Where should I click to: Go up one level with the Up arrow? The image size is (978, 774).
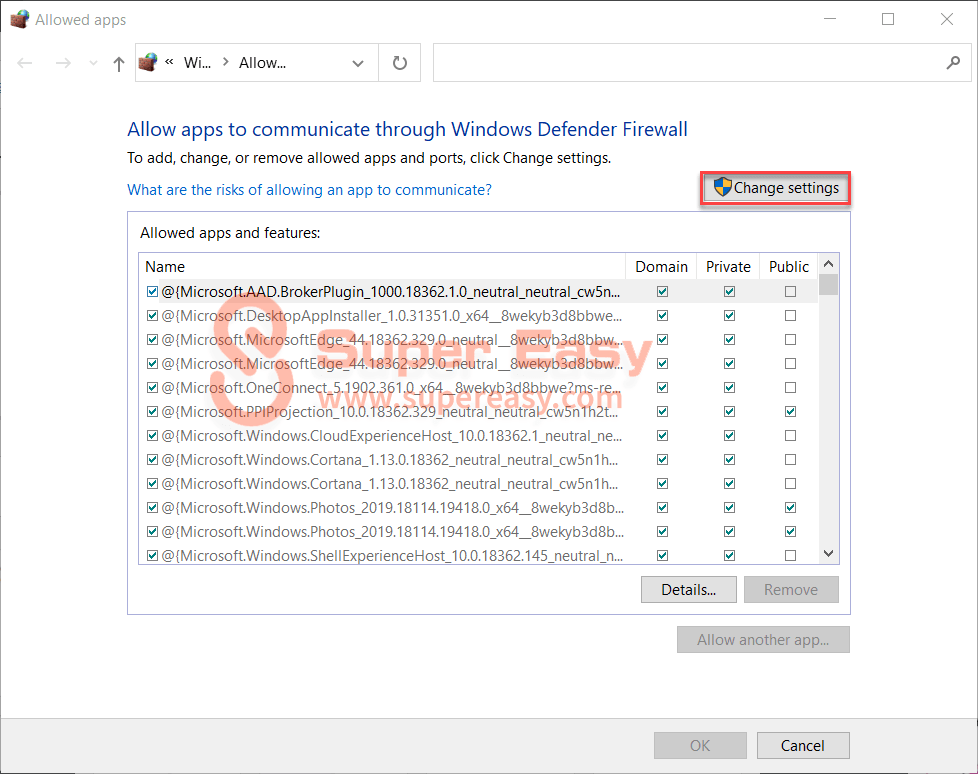[x=119, y=63]
